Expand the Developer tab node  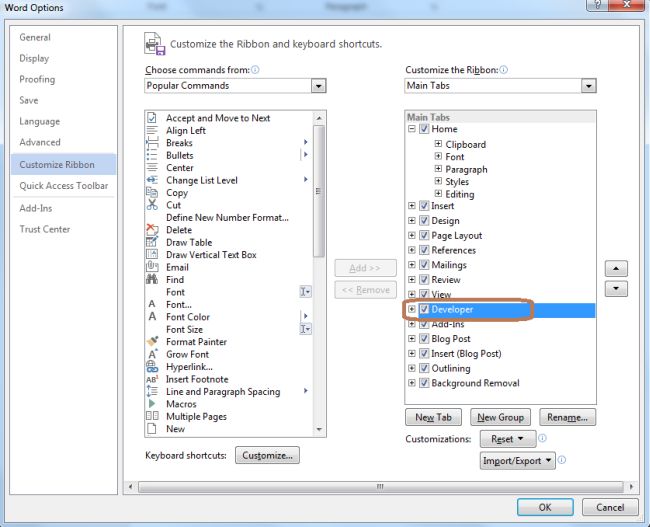tap(412, 309)
